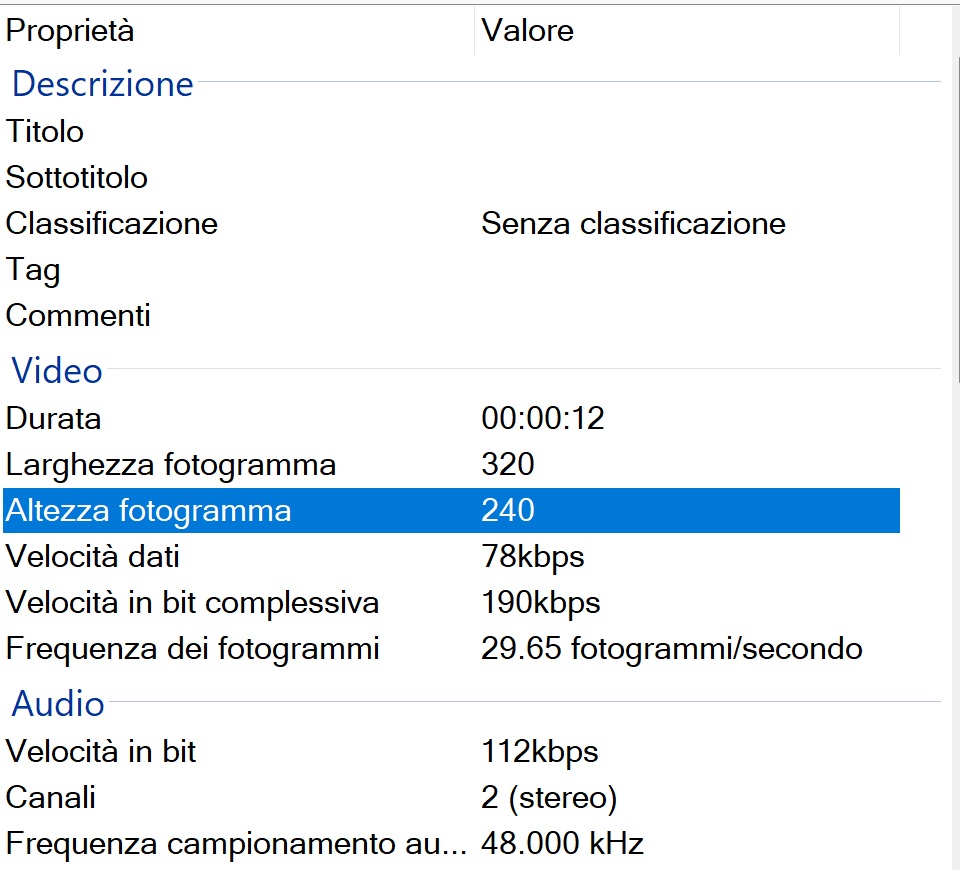
Task: Click the highlighted Altezza fotogramma row
Action: pos(149,511)
